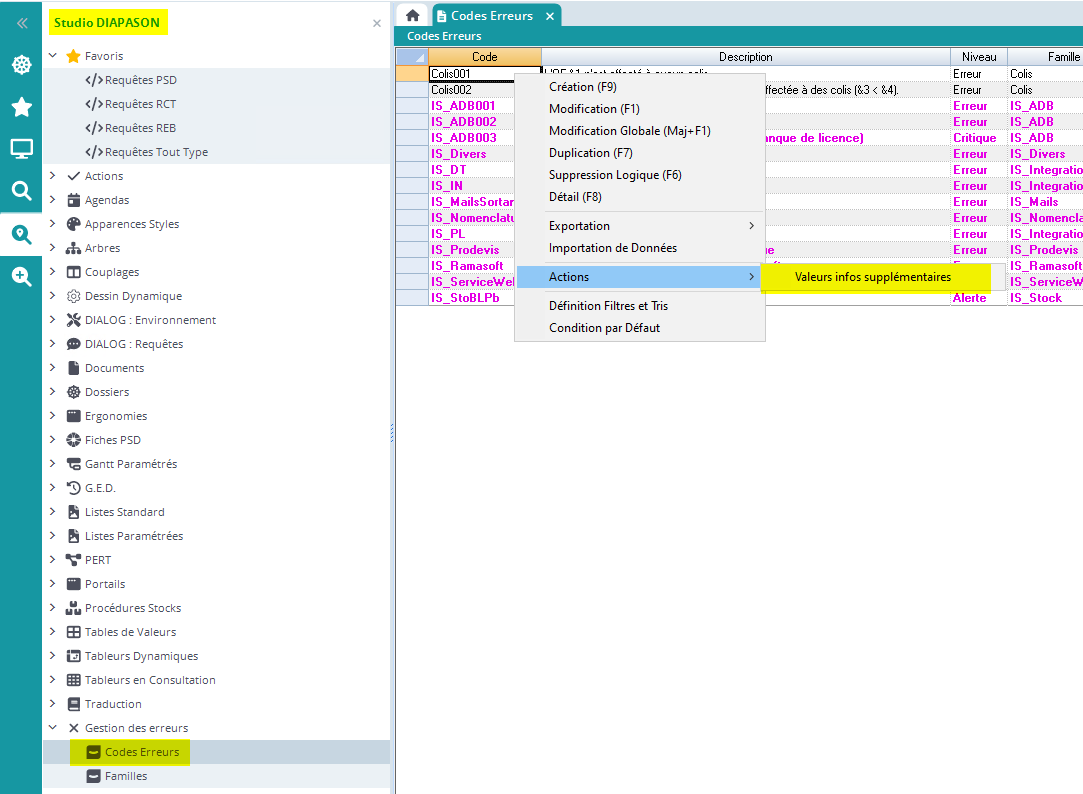The width and height of the screenshot is (1083, 794).
Task: Close the Studio DIAPASON panel
Action: click(x=377, y=23)
